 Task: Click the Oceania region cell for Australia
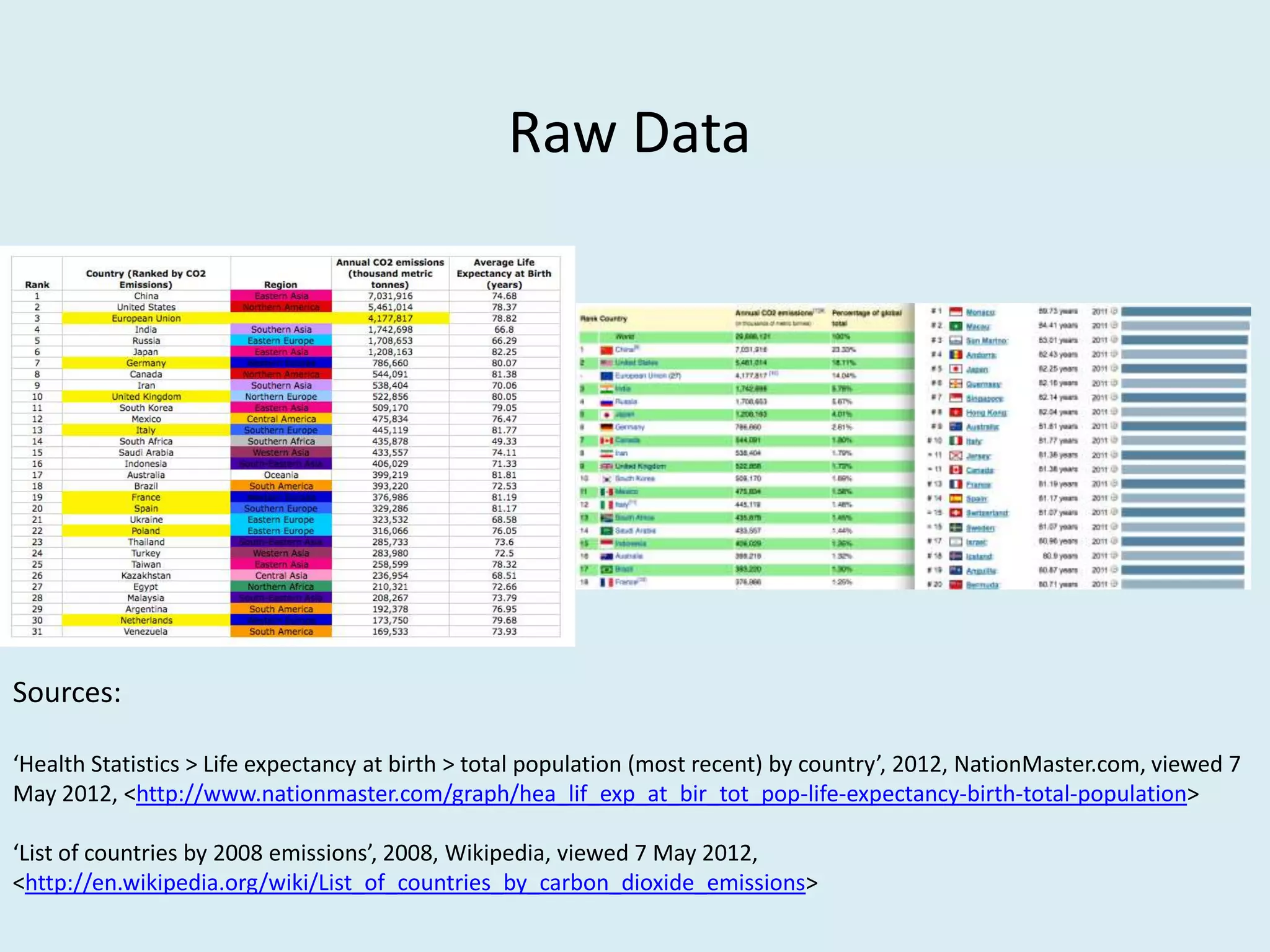coord(281,475)
